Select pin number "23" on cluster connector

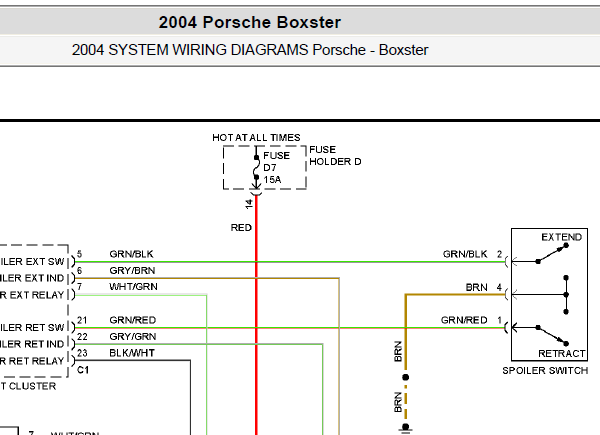click(x=82, y=353)
